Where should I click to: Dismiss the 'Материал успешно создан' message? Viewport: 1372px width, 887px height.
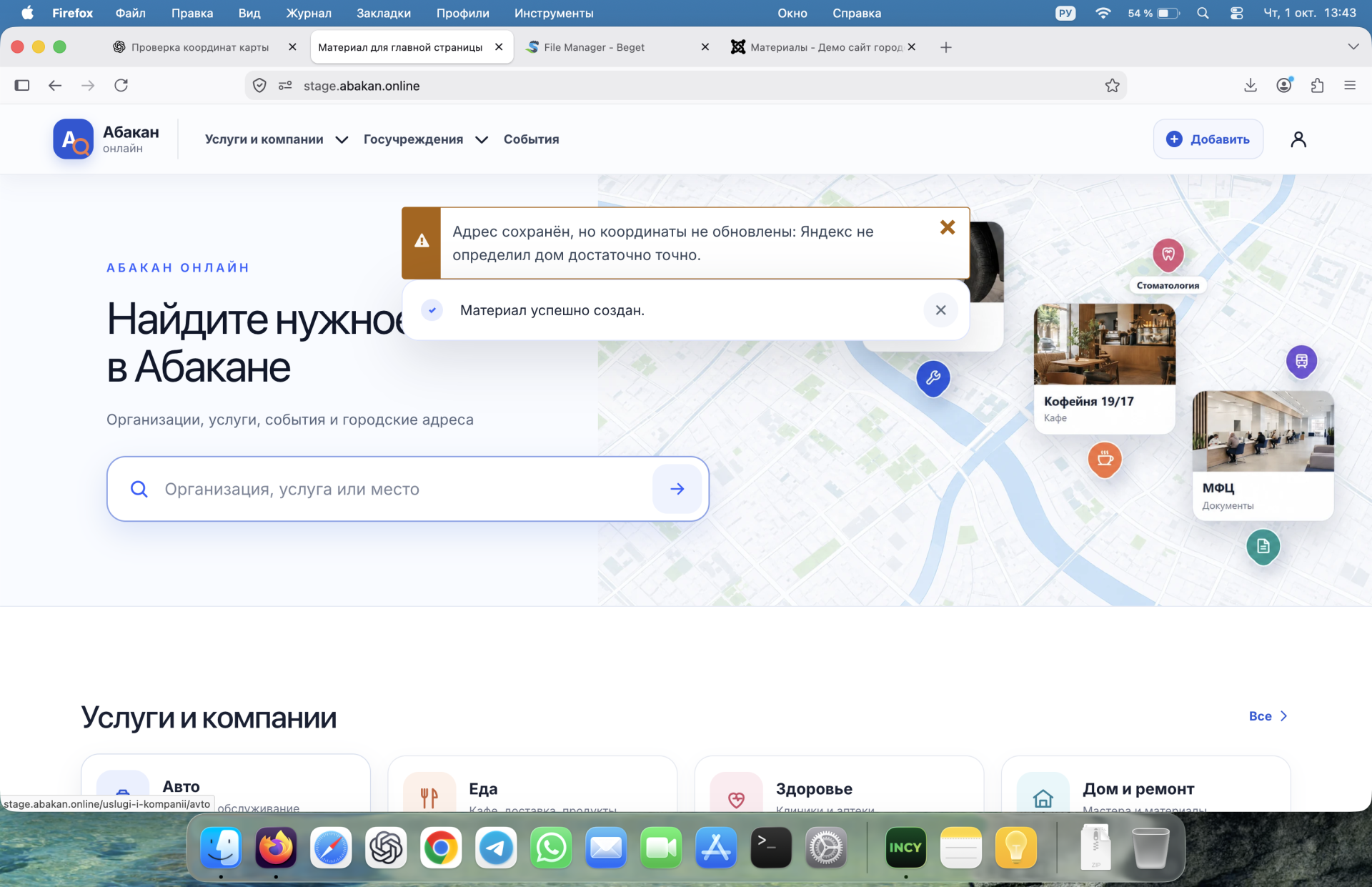pos(940,309)
